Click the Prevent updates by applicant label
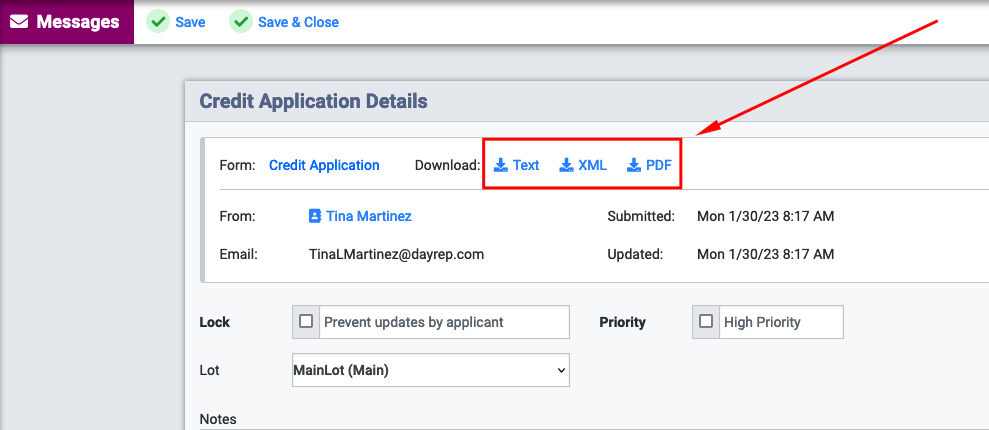 pyautogui.click(x=414, y=322)
